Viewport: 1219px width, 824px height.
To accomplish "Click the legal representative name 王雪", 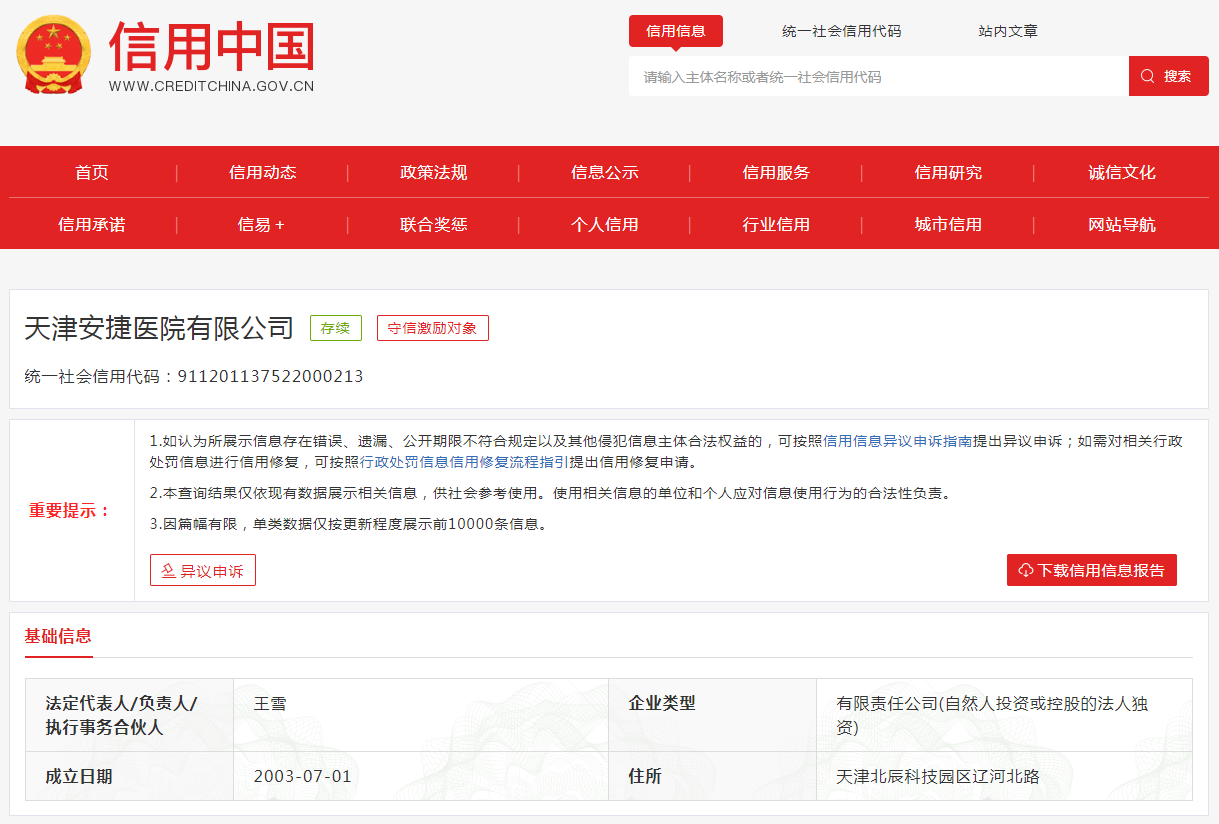I will coord(270,704).
